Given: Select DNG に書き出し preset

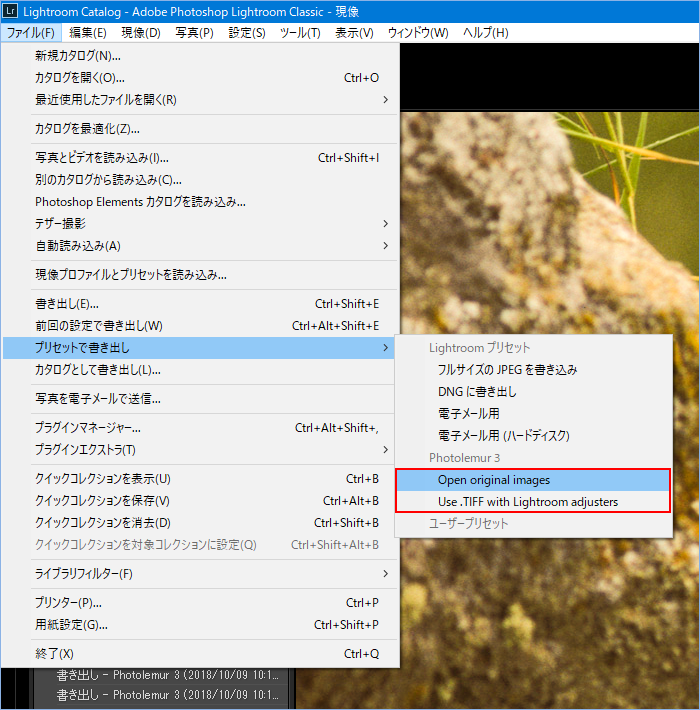Looking at the screenshot, I should (x=533, y=392).
